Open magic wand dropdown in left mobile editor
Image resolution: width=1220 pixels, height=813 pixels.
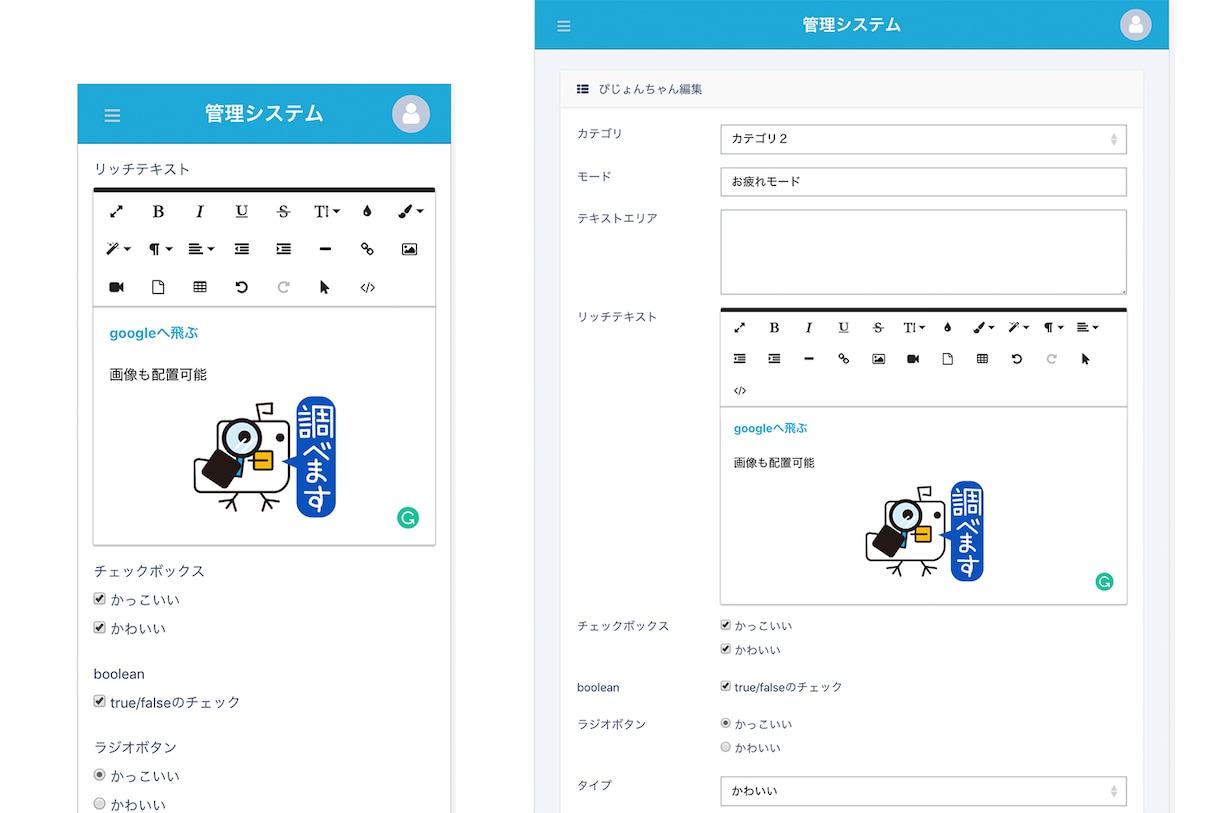click(118, 249)
